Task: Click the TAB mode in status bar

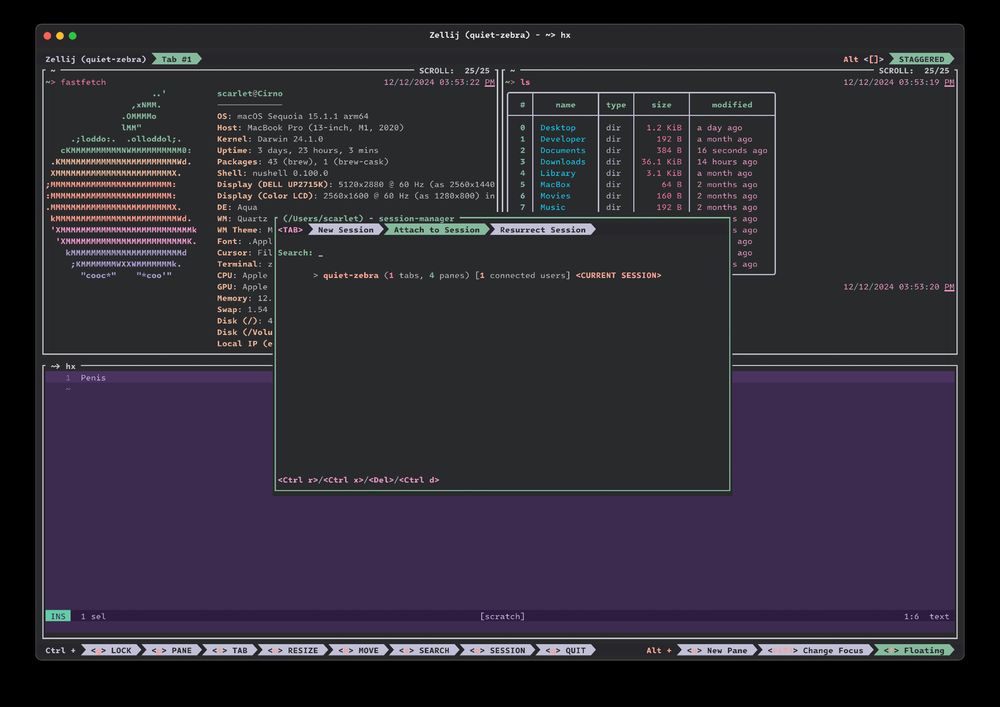Action: pos(230,650)
